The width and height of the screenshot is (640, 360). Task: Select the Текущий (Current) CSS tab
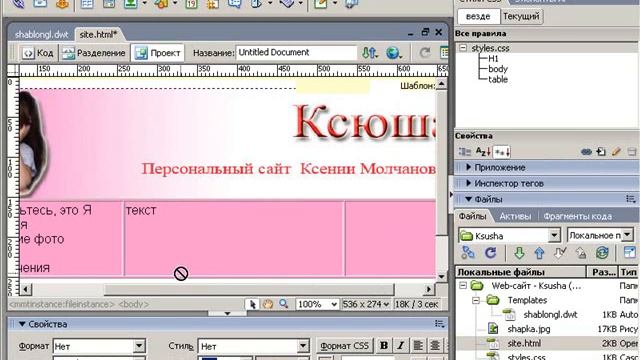(521, 16)
